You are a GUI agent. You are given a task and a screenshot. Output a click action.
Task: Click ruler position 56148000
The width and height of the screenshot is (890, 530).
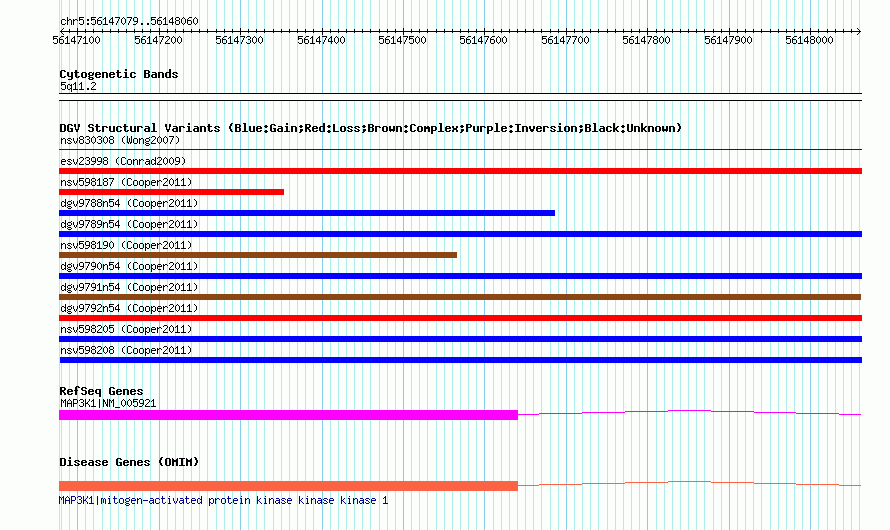[x=809, y=40]
